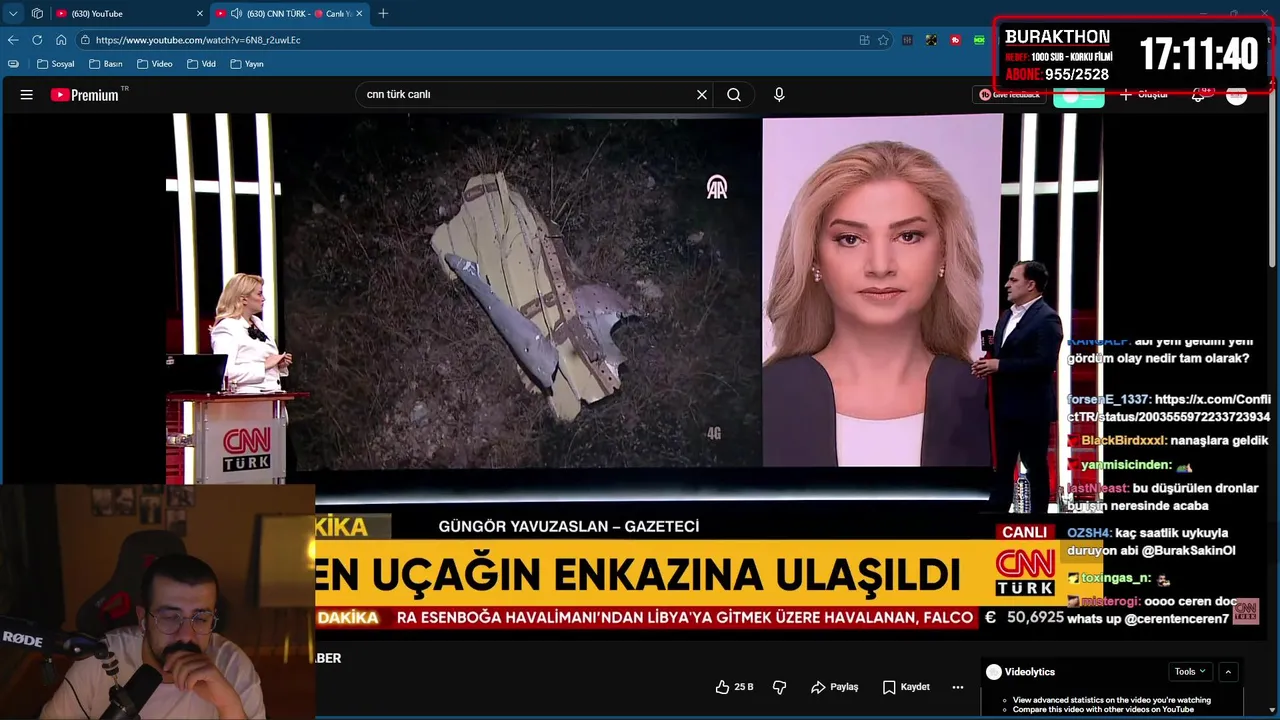
Task: Open the Basın bookmarks folder
Action: point(106,64)
